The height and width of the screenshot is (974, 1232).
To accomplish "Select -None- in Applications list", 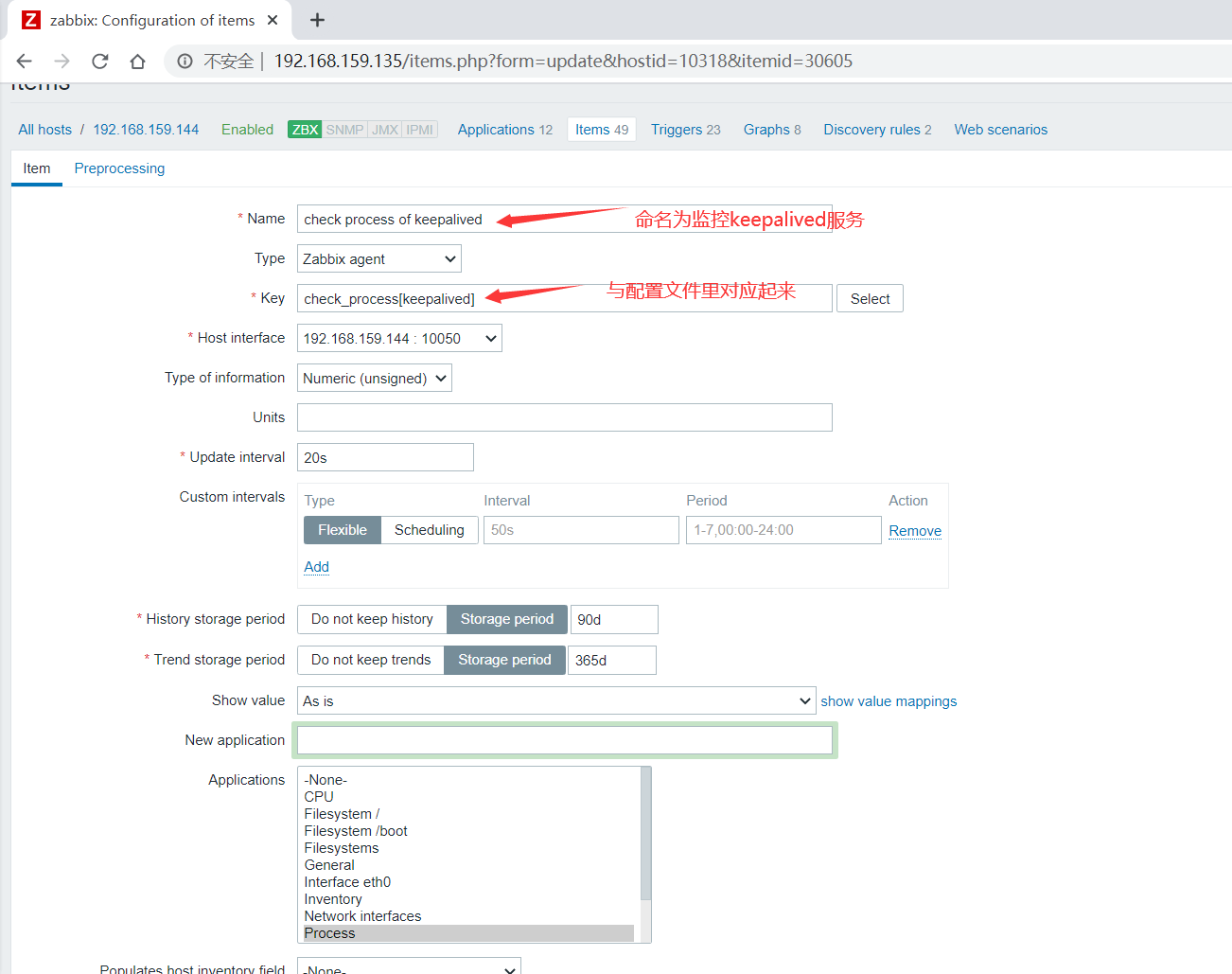I will (469, 780).
